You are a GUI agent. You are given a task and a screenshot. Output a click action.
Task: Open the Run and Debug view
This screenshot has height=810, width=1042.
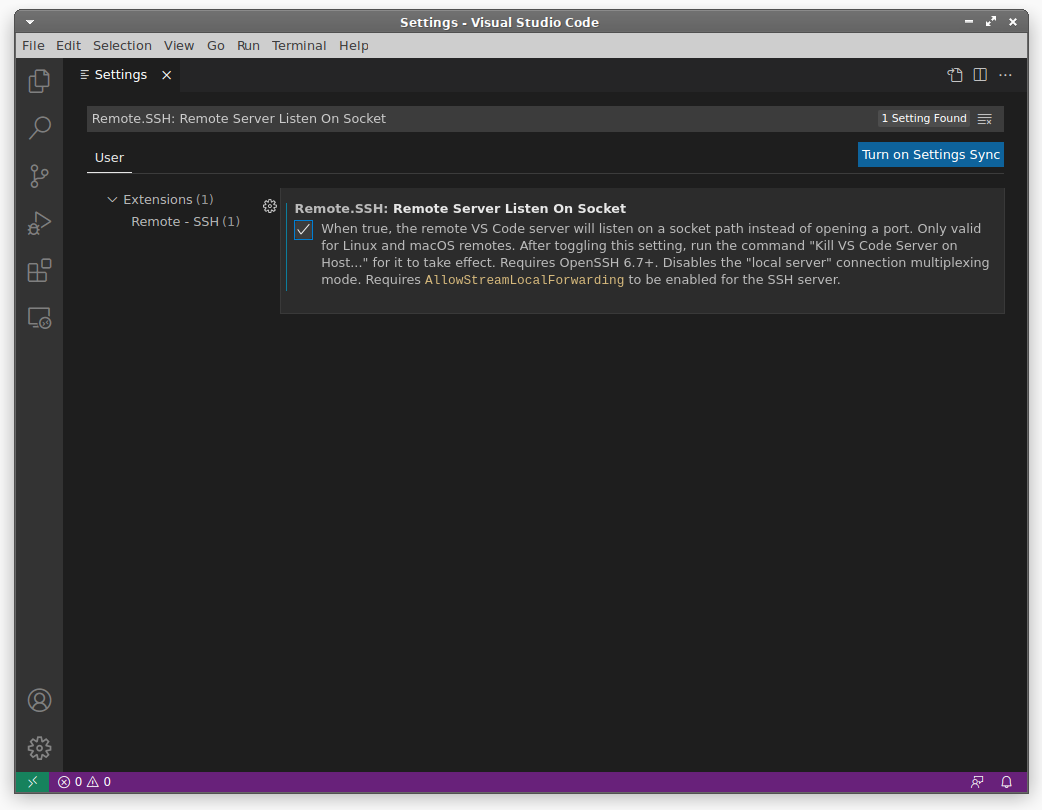[39, 223]
